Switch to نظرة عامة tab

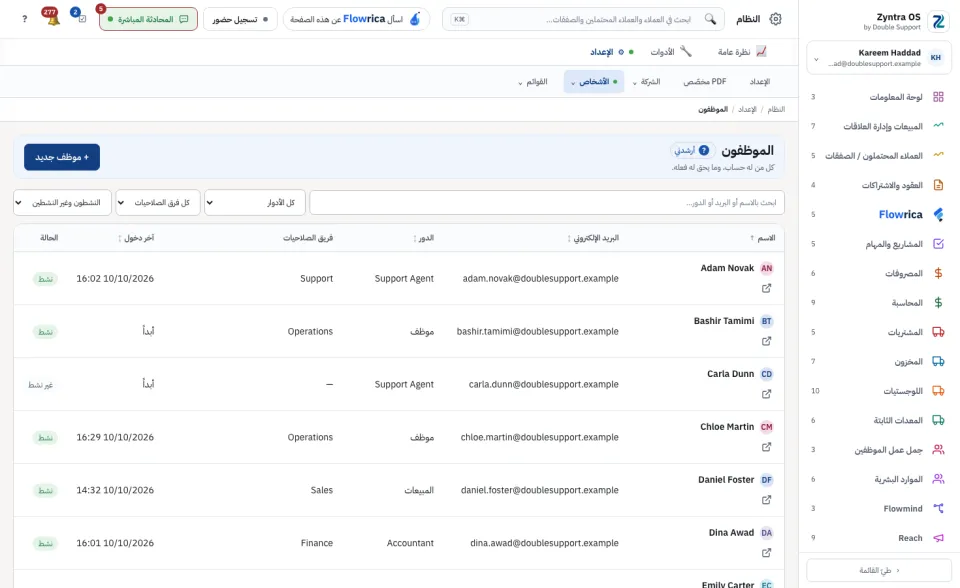(x=742, y=52)
